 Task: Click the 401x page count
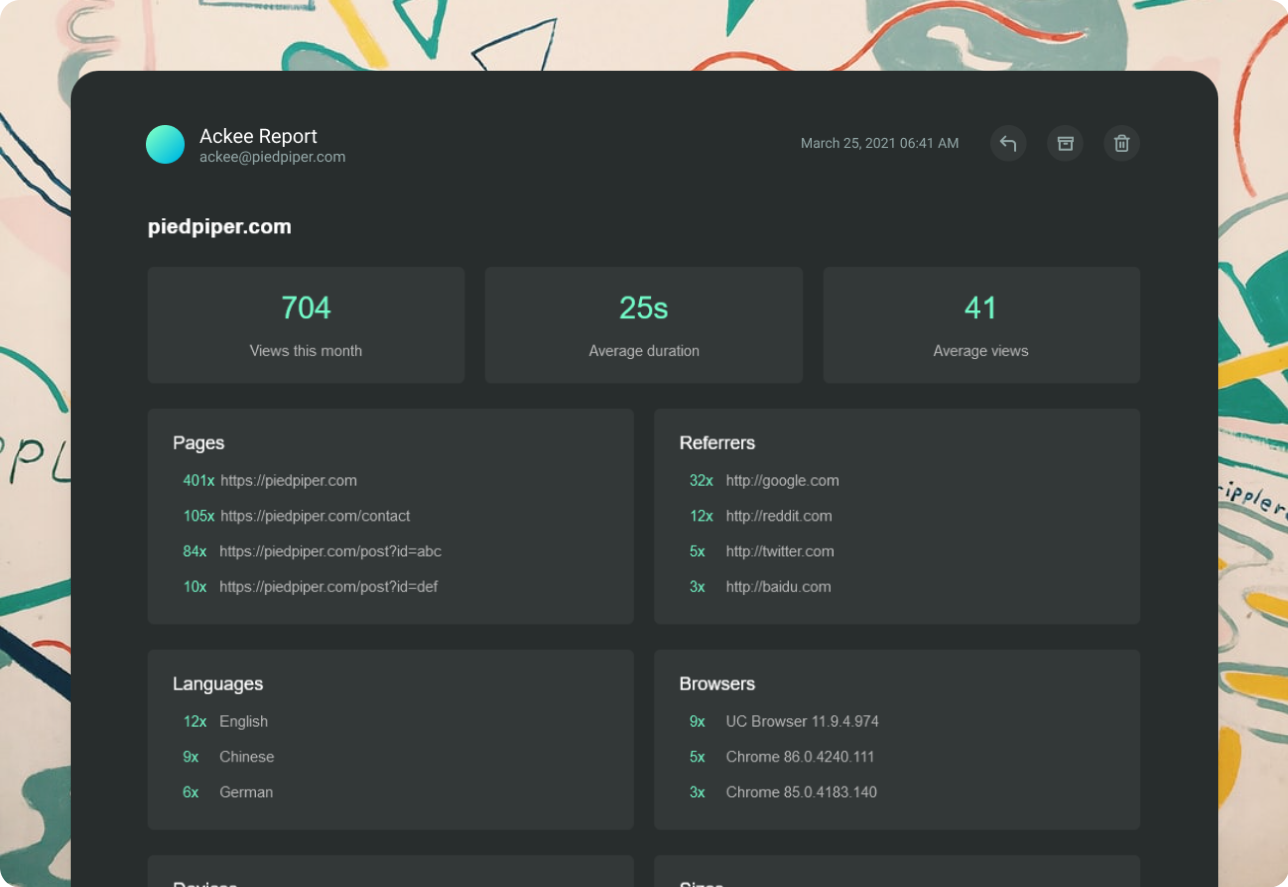click(198, 481)
